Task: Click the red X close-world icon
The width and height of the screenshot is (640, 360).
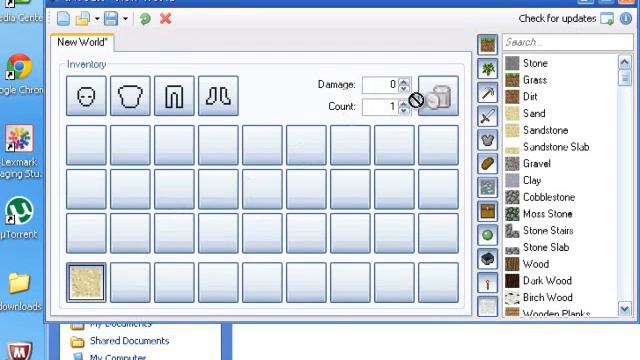Action: pos(165,18)
